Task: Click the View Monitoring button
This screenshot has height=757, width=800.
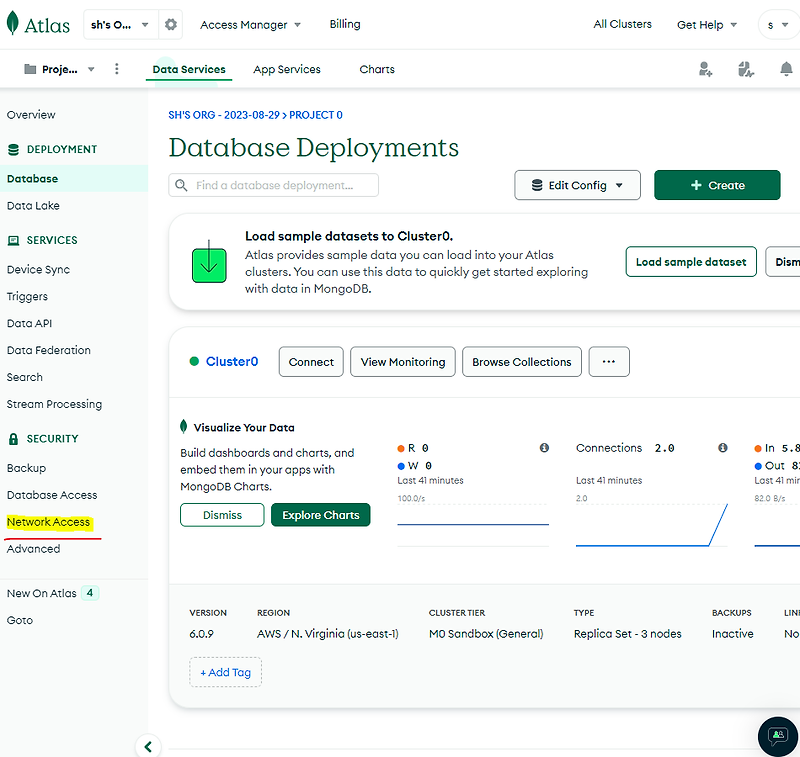Action: 403,362
